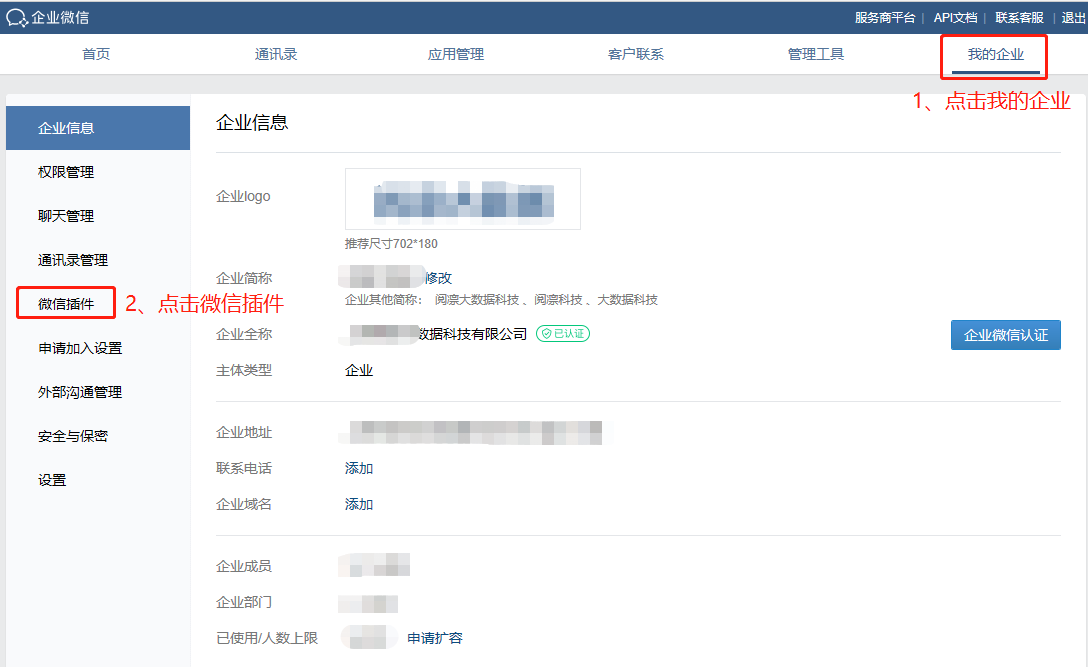Open 设置 in the sidebar
This screenshot has height=667, width=1088.
[52, 480]
